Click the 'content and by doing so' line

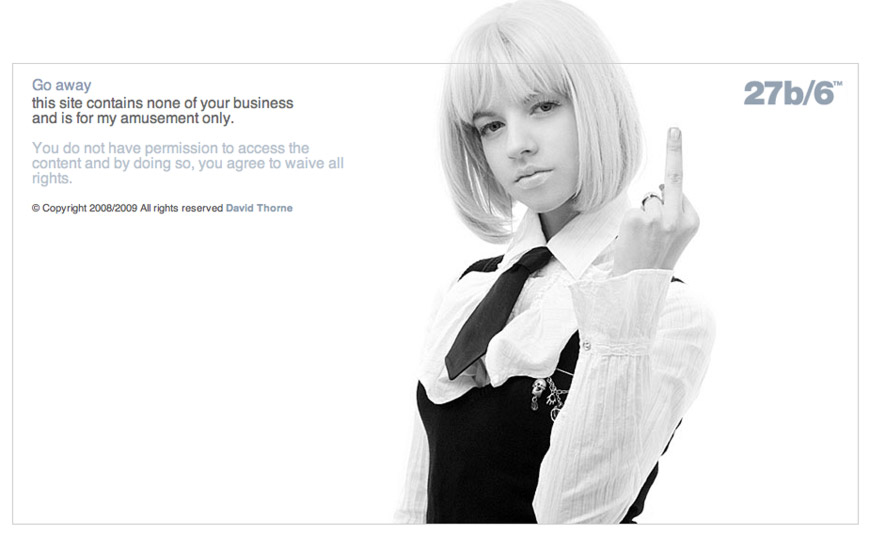click(x=188, y=163)
